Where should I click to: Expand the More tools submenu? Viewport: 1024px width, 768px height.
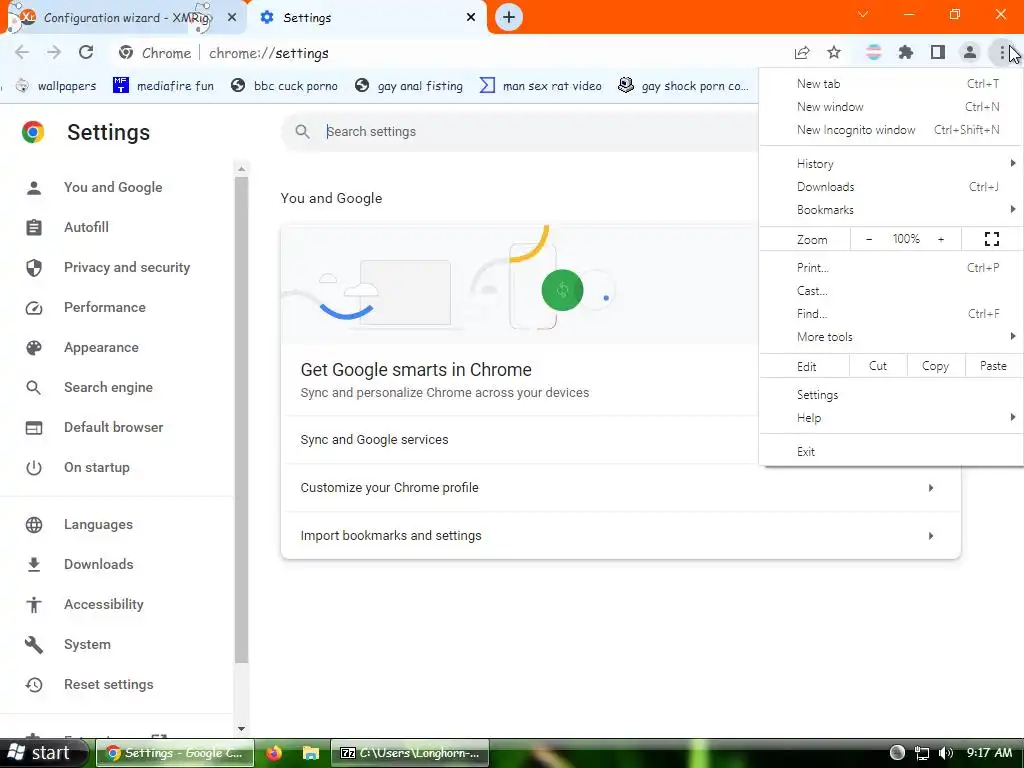tap(891, 337)
